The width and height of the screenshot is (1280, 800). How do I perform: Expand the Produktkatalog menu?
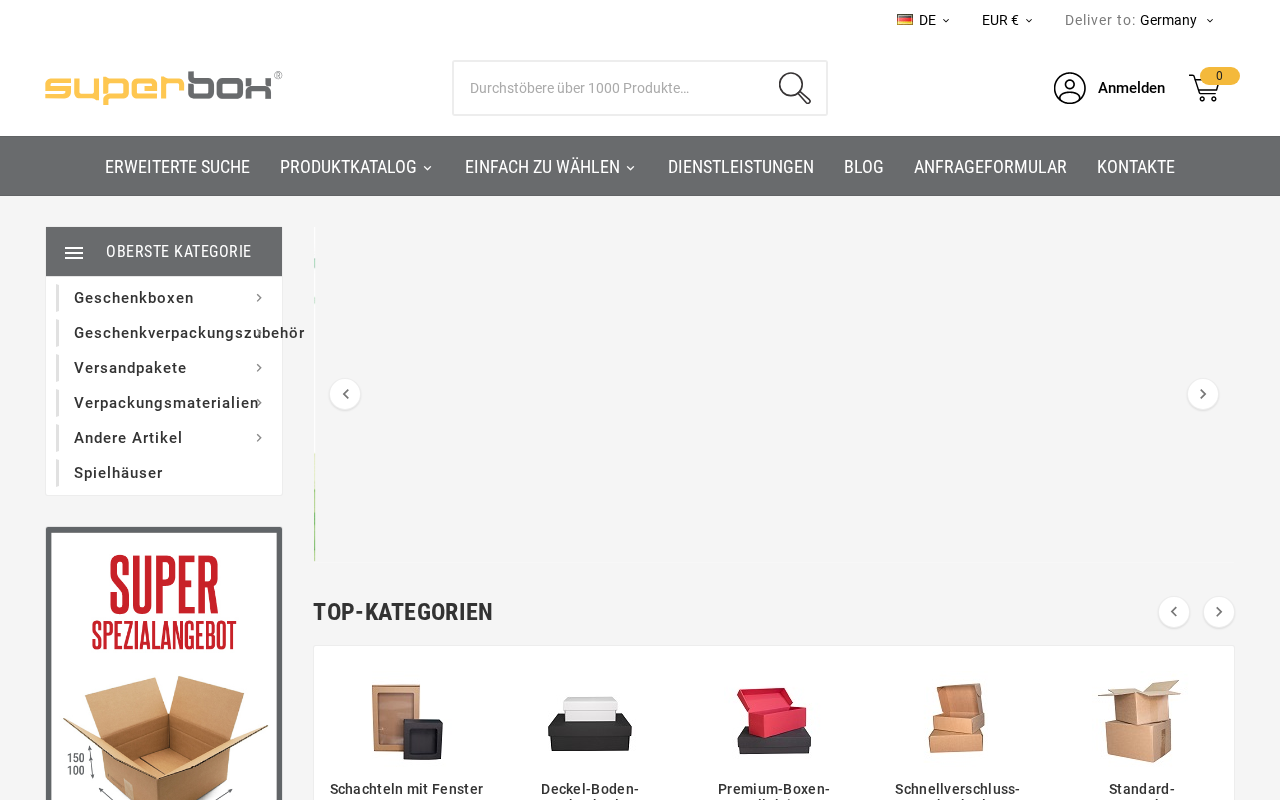click(356, 167)
